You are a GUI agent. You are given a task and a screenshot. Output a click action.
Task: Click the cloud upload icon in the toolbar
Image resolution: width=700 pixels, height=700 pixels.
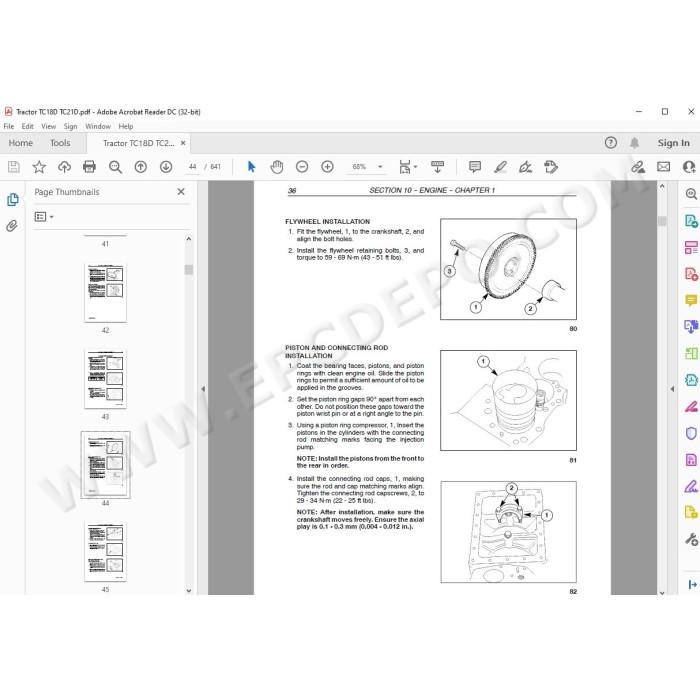point(64,167)
